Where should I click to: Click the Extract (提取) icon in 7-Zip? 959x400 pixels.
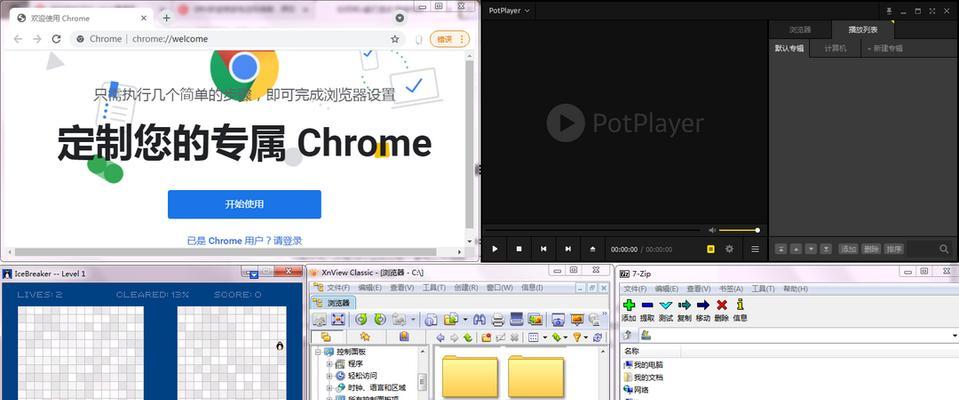[647, 305]
